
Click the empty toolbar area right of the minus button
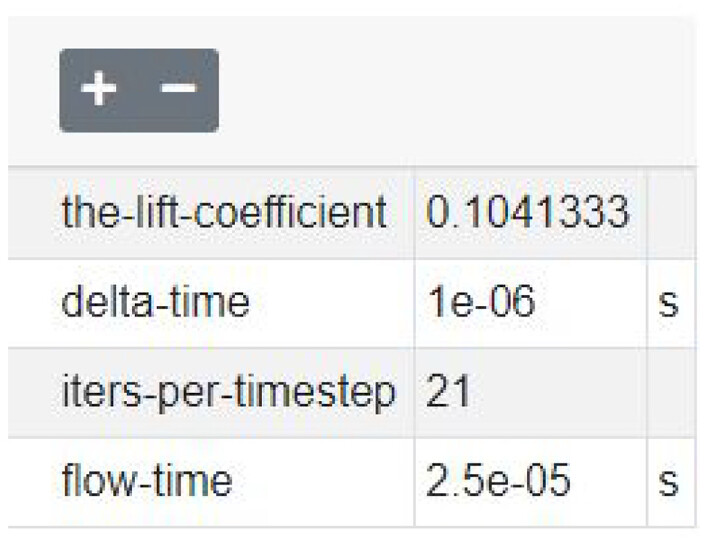450,90
